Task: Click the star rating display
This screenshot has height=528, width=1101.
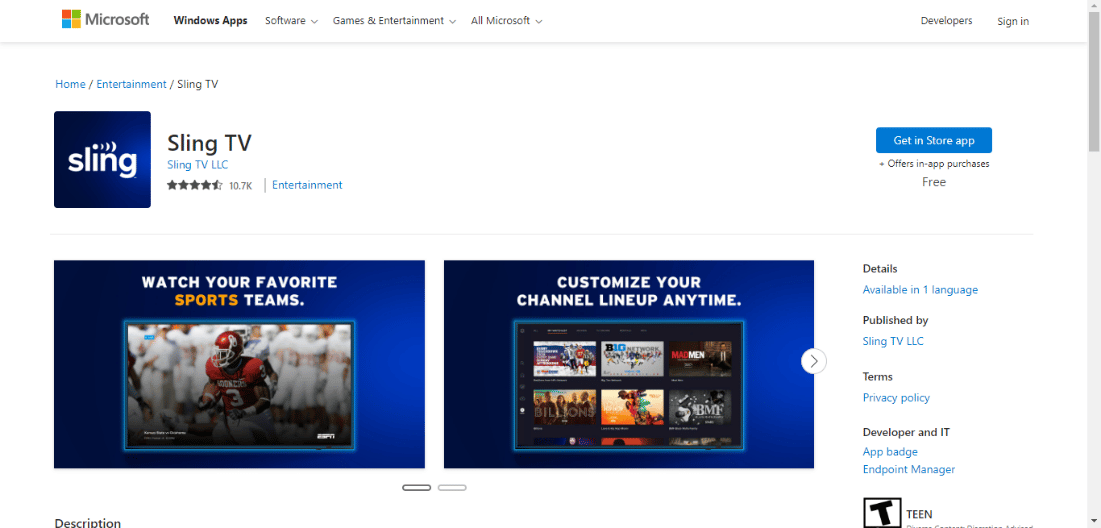Action: tap(195, 185)
